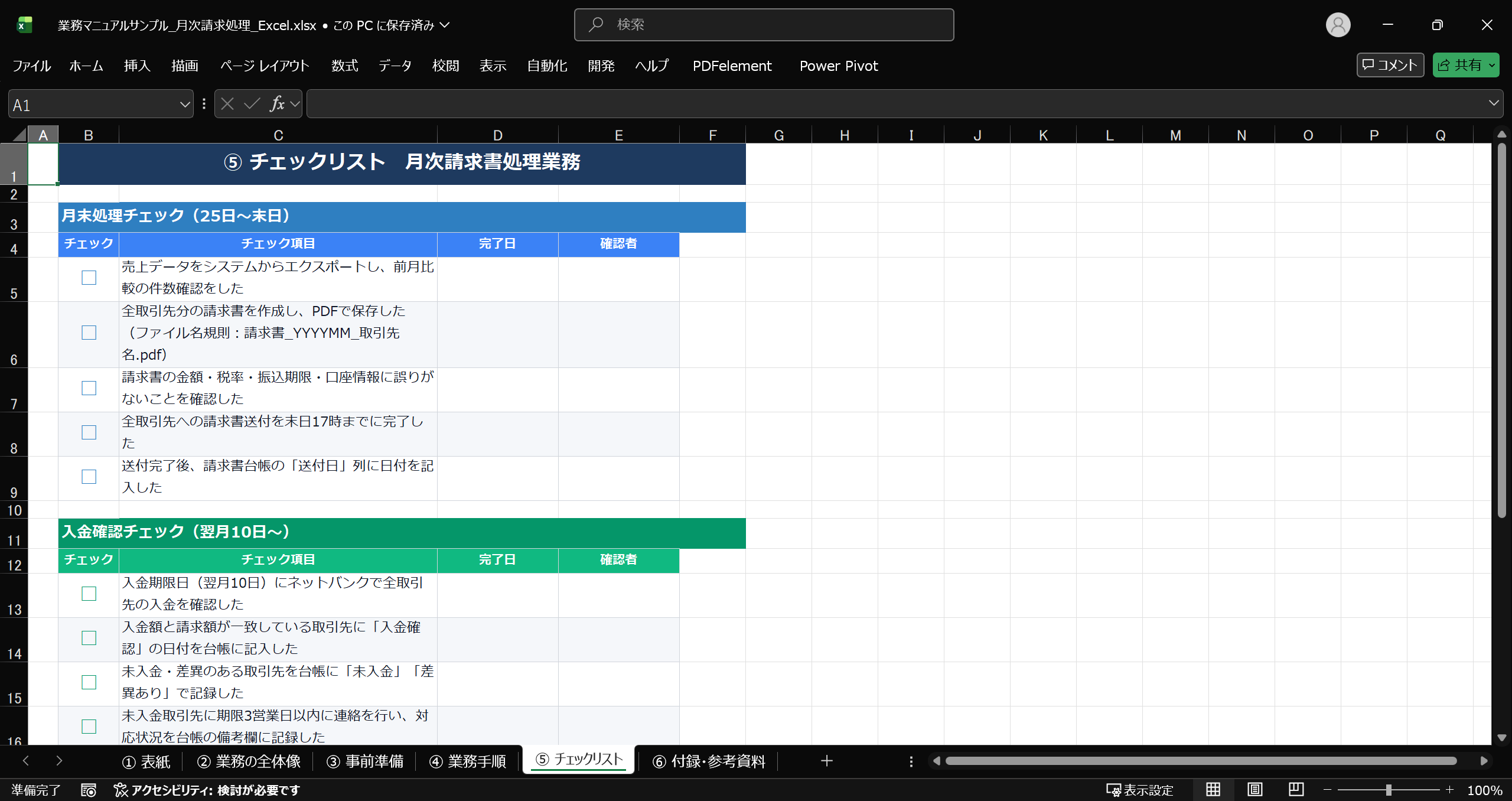The width and height of the screenshot is (1512, 801).
Task: Open the user account profile icon
Action: tap(1338, 25)
